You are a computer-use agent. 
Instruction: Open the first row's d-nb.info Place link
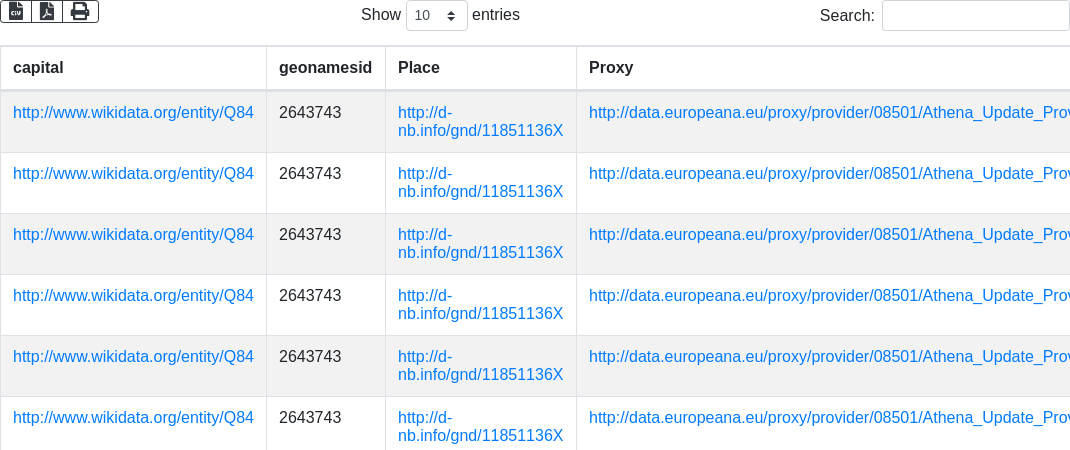(480, 122)
